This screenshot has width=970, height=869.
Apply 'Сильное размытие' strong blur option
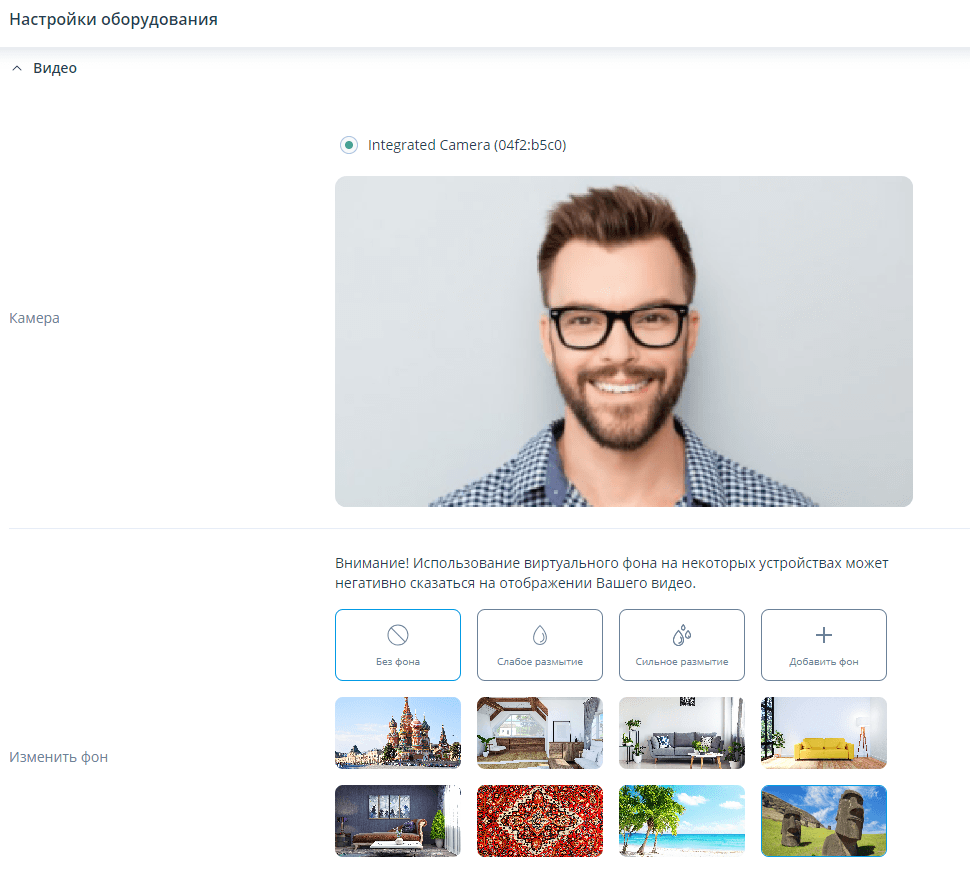click(x=682, y=635)
